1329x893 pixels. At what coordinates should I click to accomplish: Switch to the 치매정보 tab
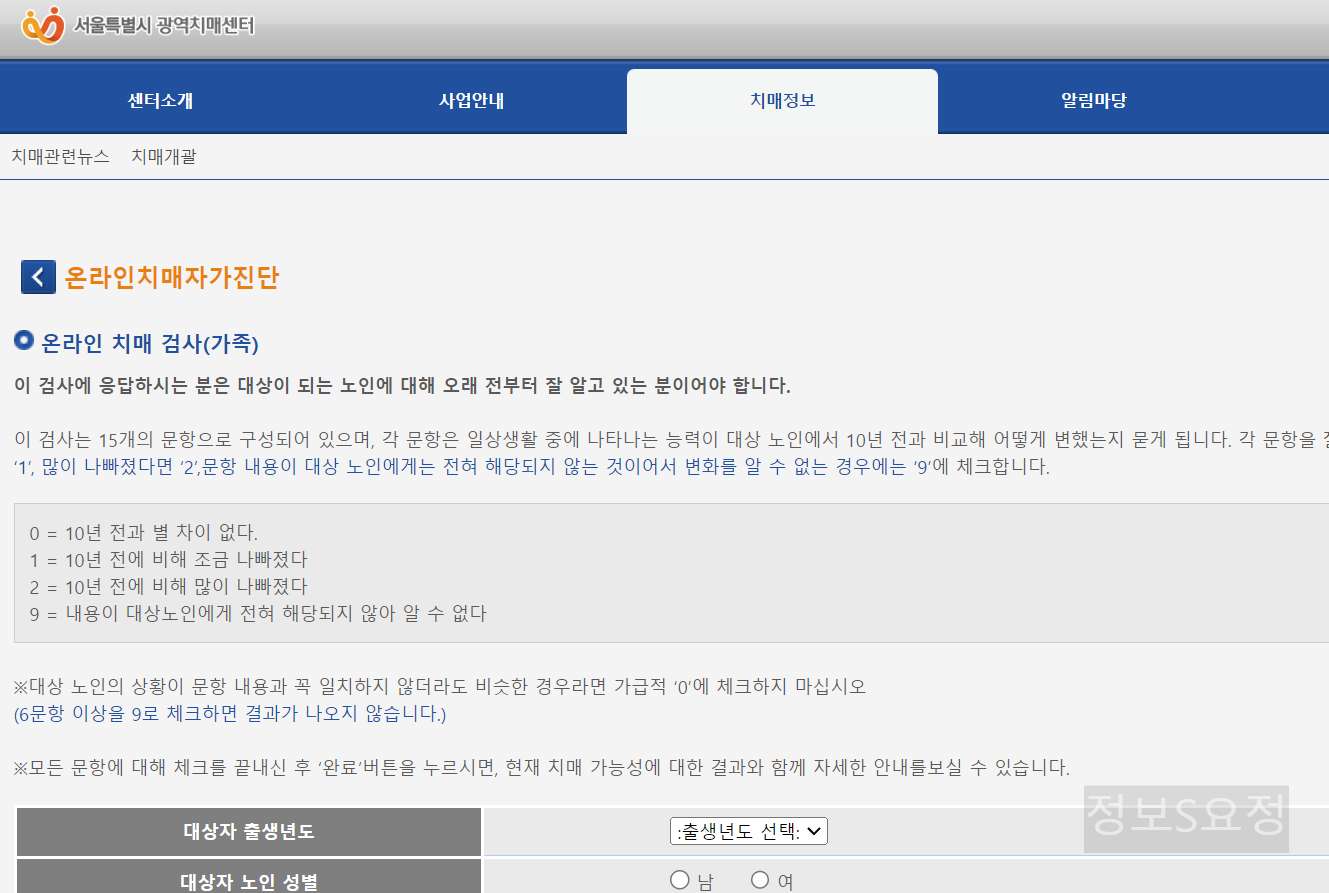pos(782,99)
